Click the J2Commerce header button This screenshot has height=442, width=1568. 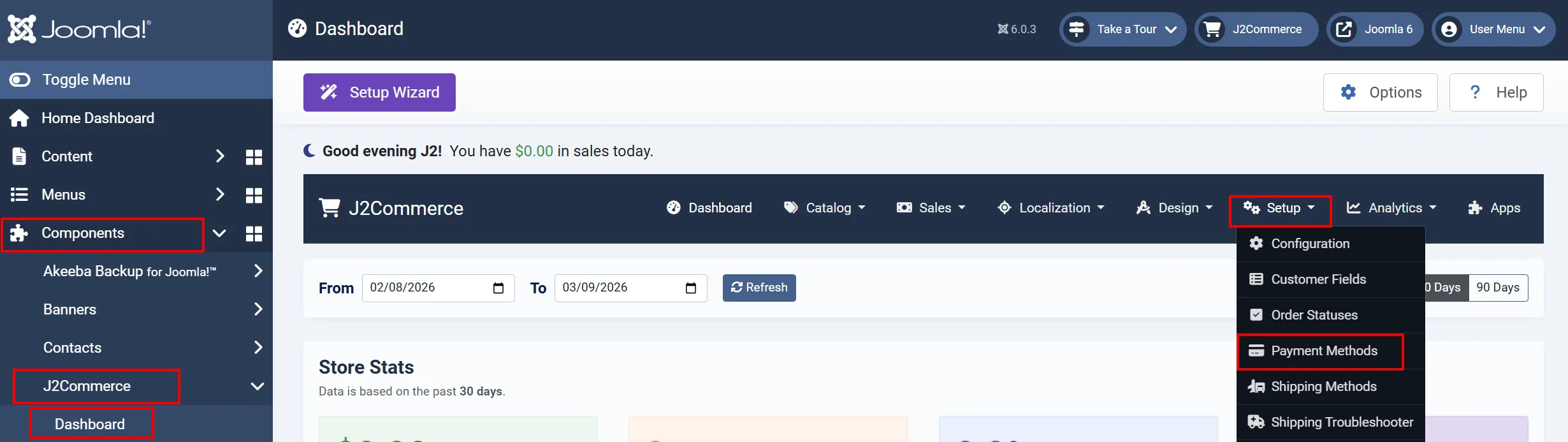pyautogui.click(x=1256, y=29)
